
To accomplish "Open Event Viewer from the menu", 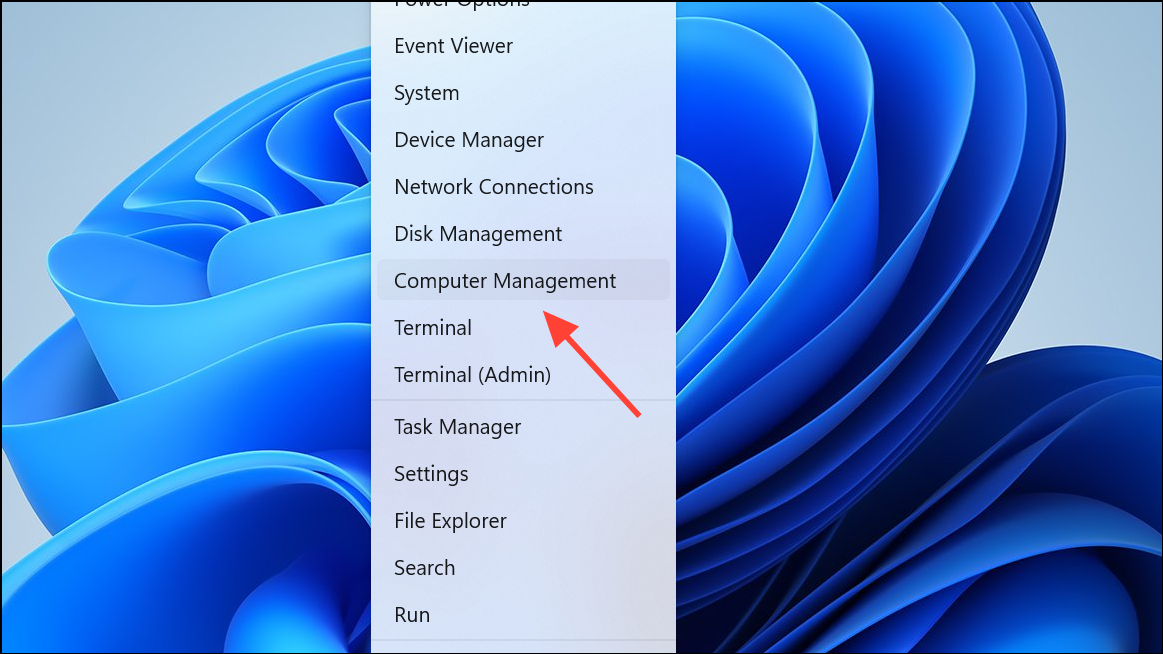I will pos(523,46).
